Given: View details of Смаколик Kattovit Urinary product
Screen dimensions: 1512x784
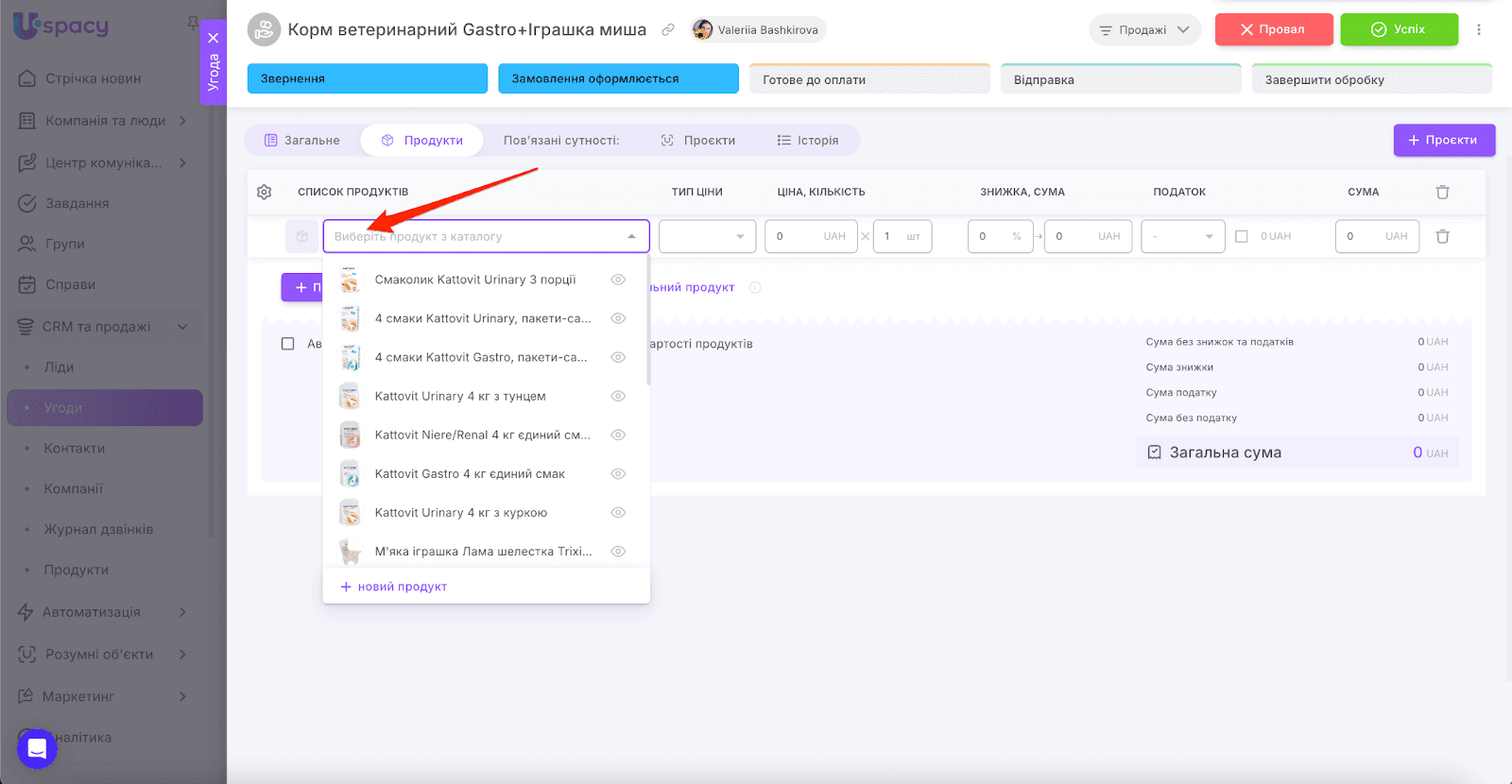Looking at the screenshot, I should click(x=618, y=280).
